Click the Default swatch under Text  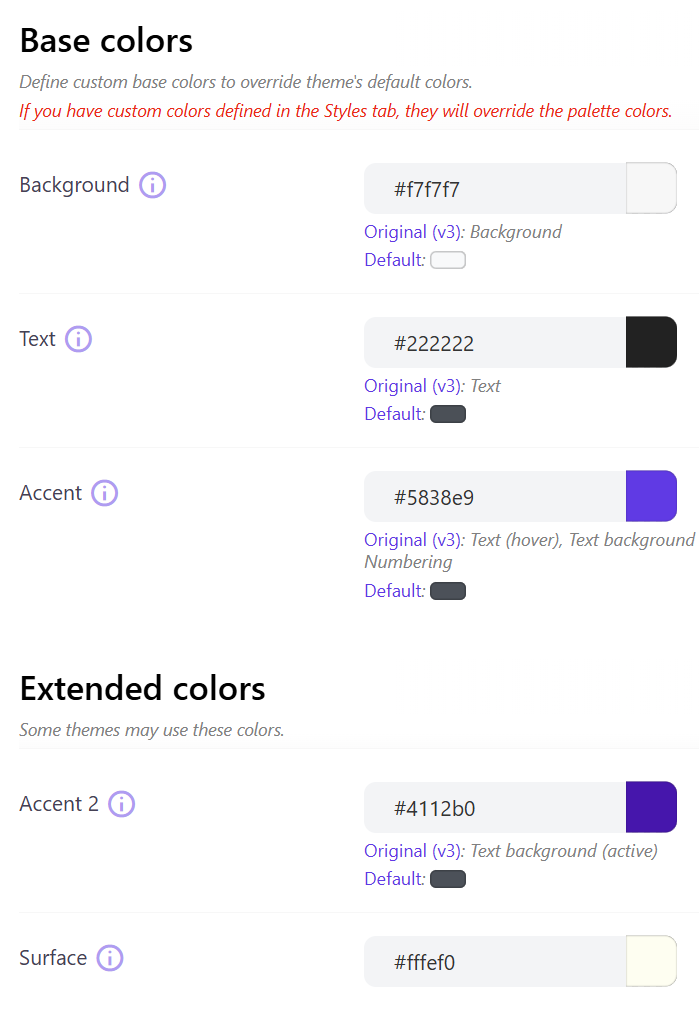click(448, 414)
